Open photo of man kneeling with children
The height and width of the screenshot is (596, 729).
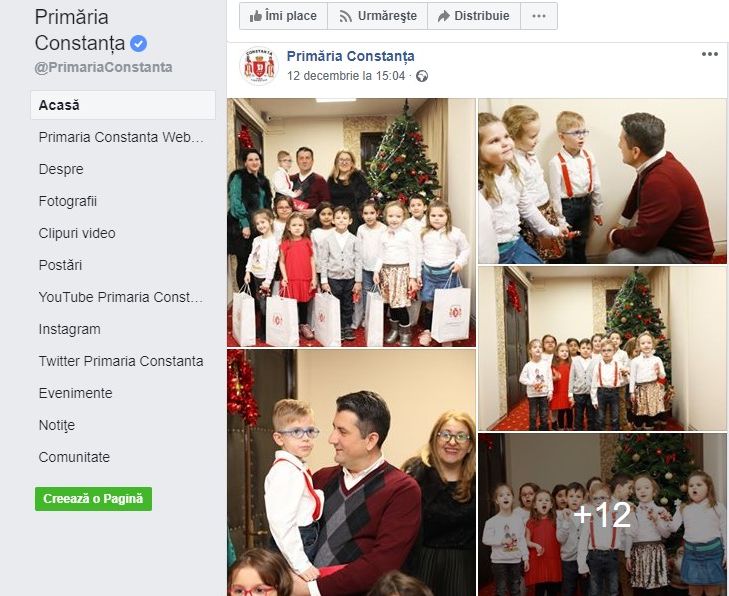click(x=603, y=181)
